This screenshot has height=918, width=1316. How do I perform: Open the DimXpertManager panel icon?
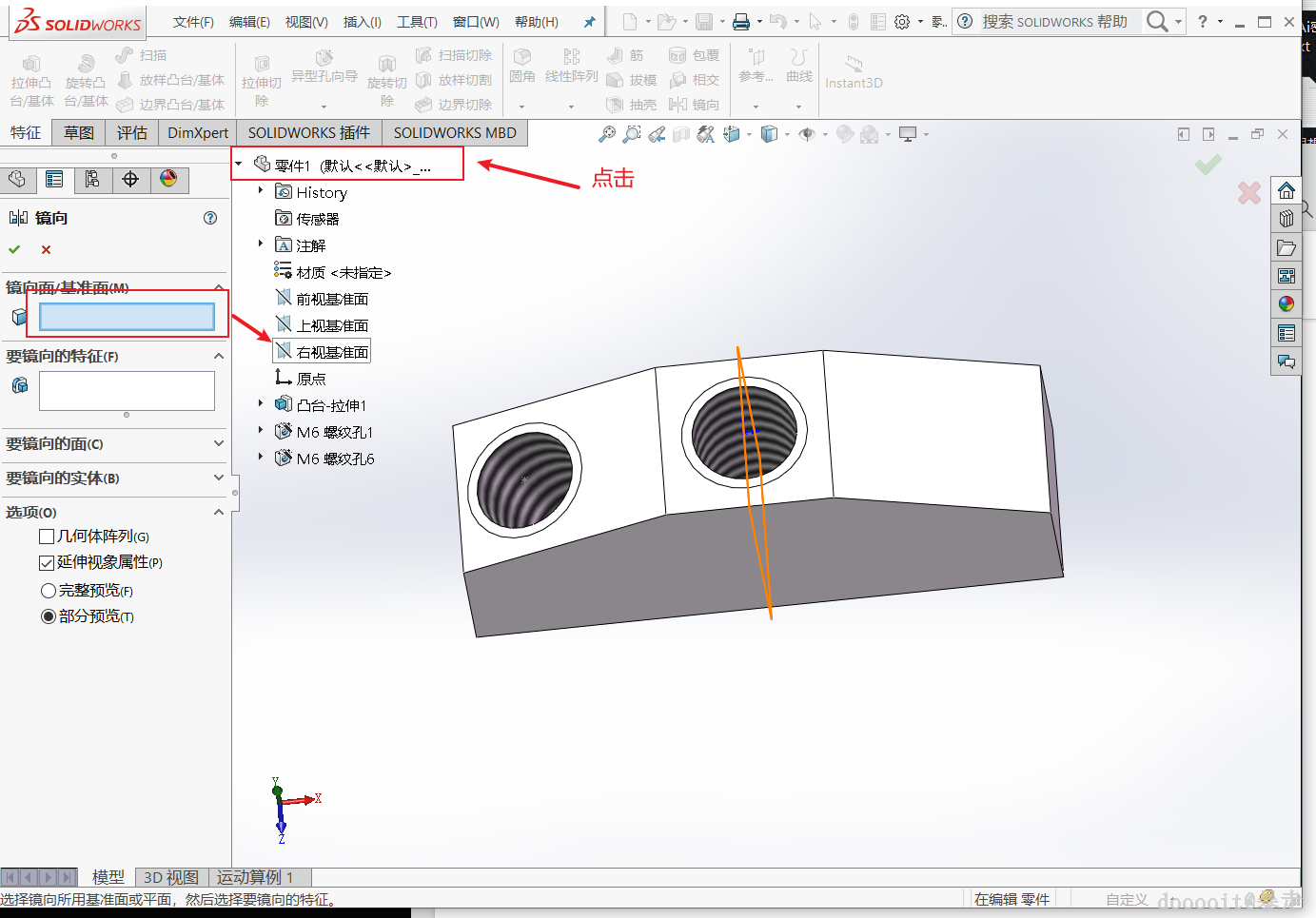130,179
